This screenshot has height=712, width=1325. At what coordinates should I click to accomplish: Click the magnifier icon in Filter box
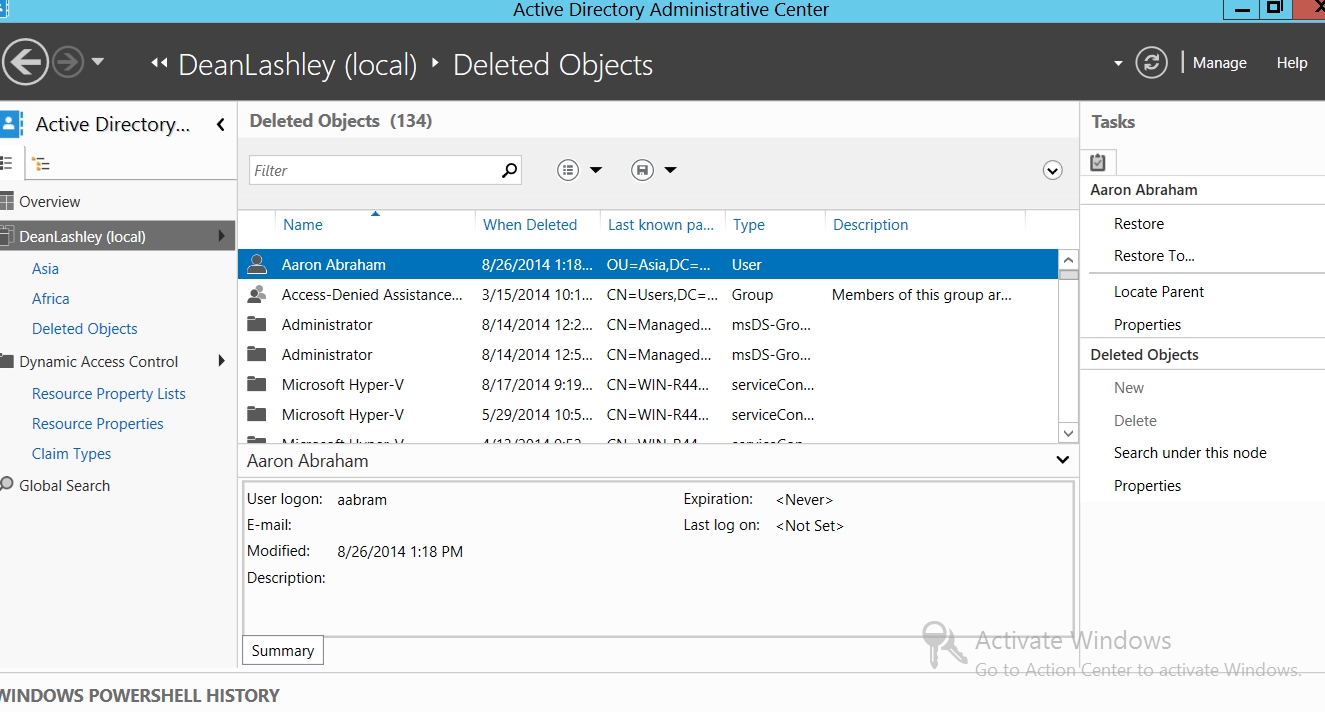(x=509, y=170)
